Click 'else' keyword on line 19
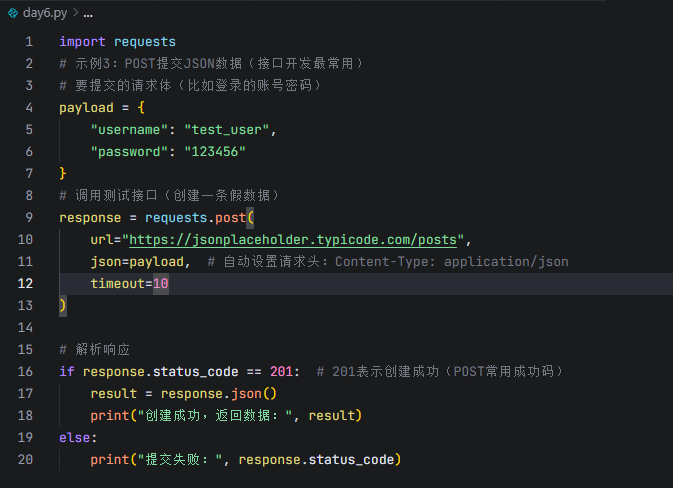 pyautogui.click(x=75, y=438)
